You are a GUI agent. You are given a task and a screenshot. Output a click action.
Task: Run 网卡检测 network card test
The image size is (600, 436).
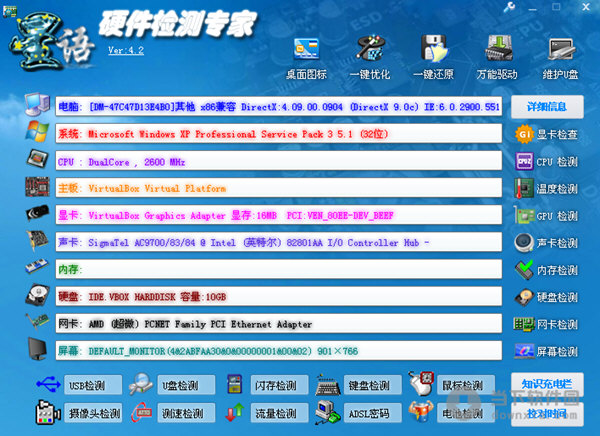pyautogui.click(x=545, y=325)
